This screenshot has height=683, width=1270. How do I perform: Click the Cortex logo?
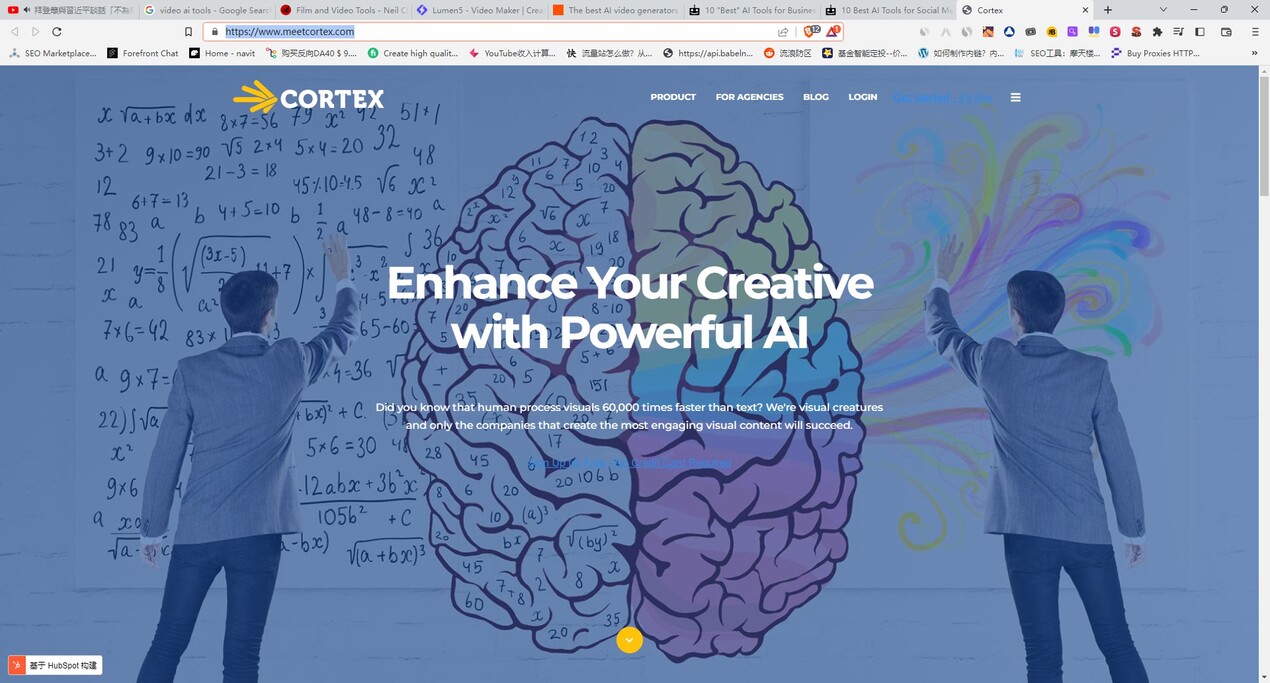(x=309, y=98)
